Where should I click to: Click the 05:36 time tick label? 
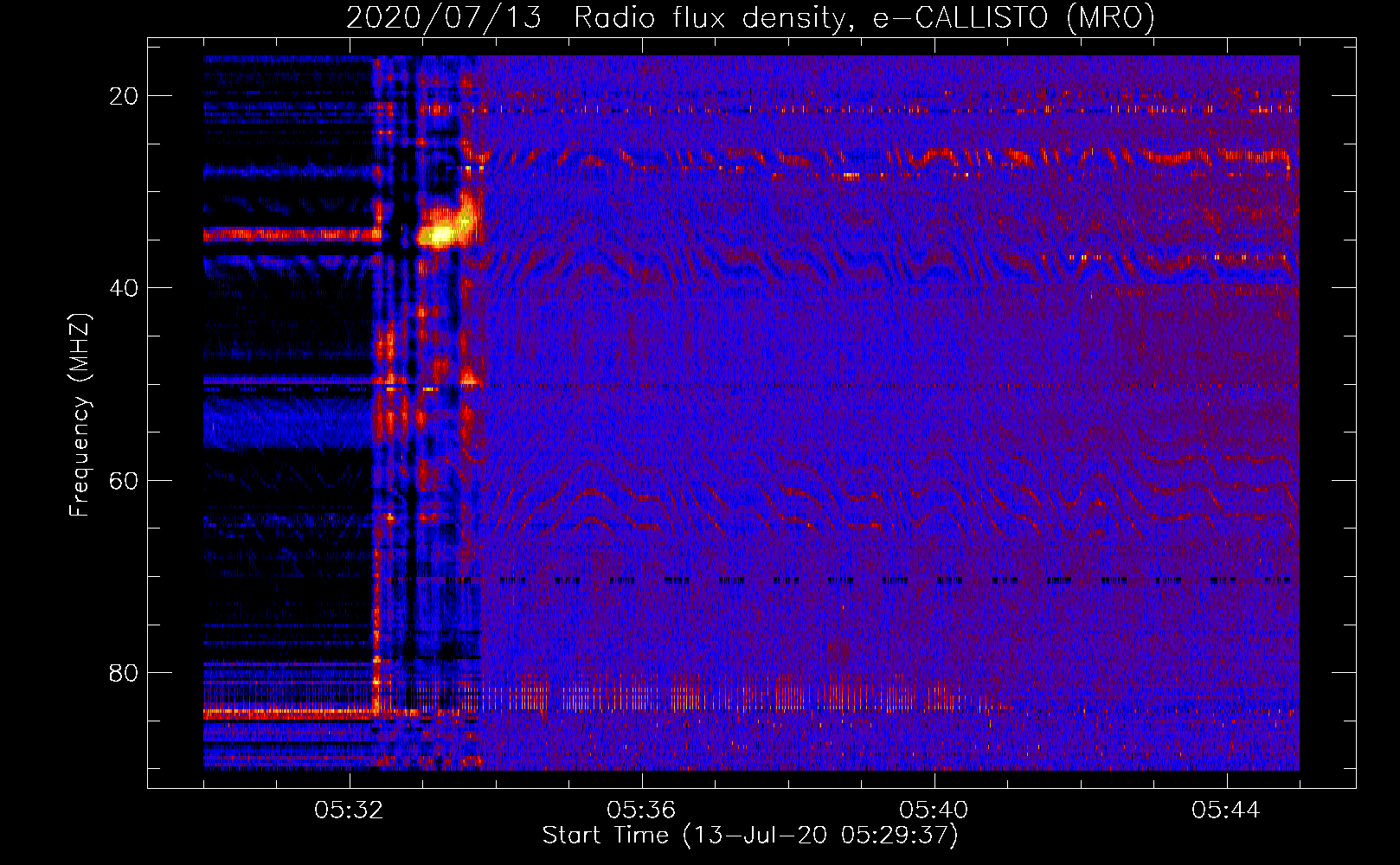[642, 811]
